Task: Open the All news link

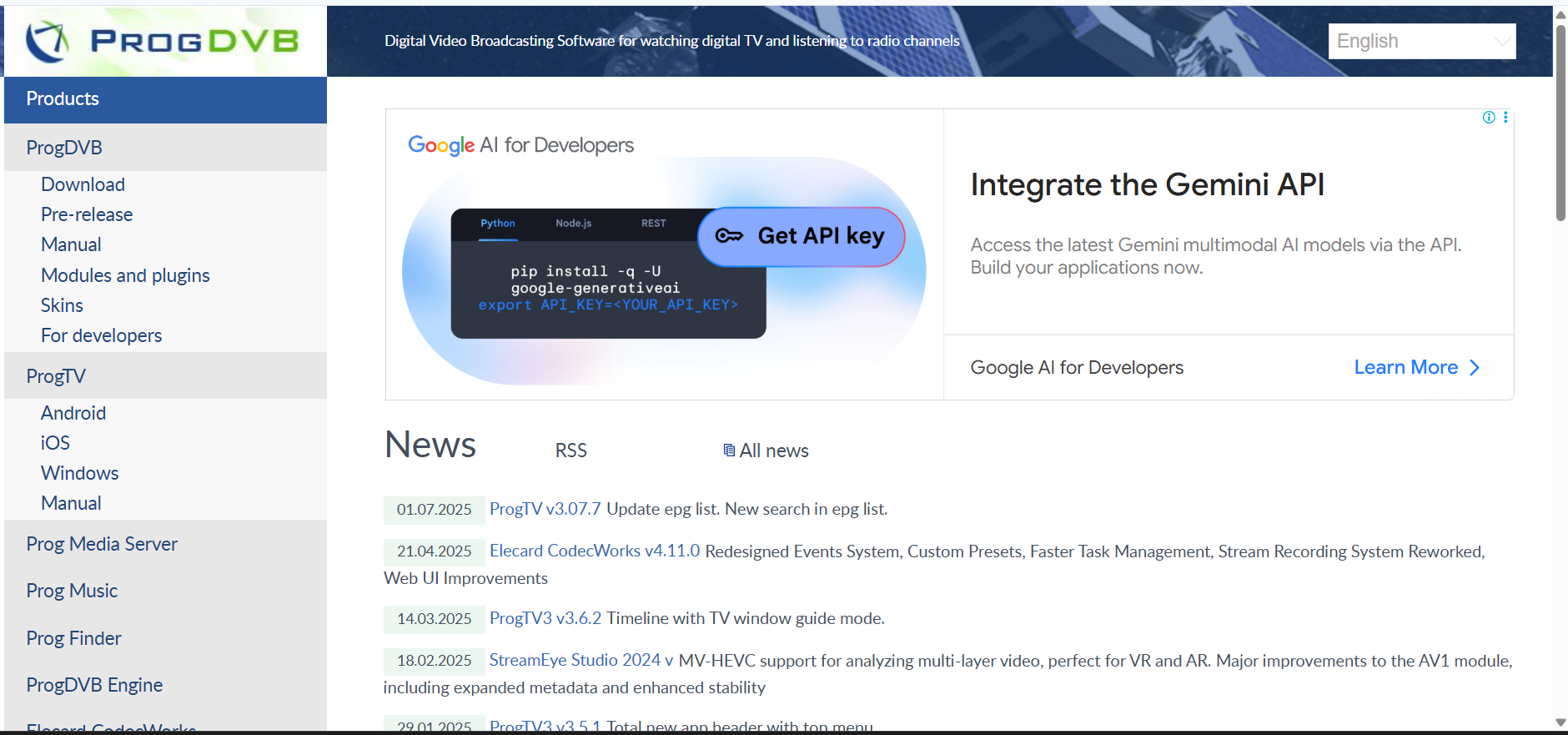Action: (774, 451)
